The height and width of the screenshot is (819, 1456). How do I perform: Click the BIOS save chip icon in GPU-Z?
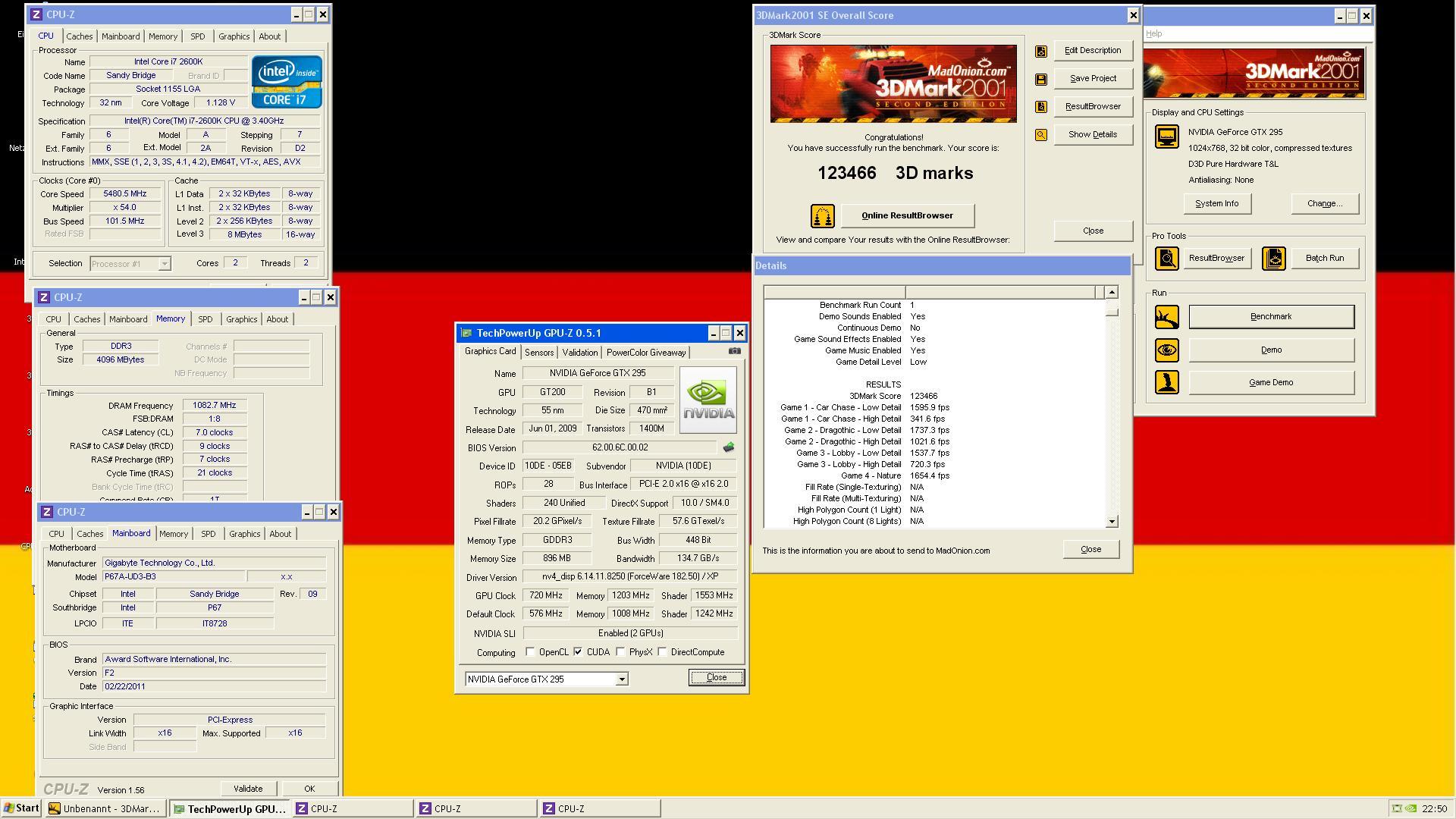729,447
